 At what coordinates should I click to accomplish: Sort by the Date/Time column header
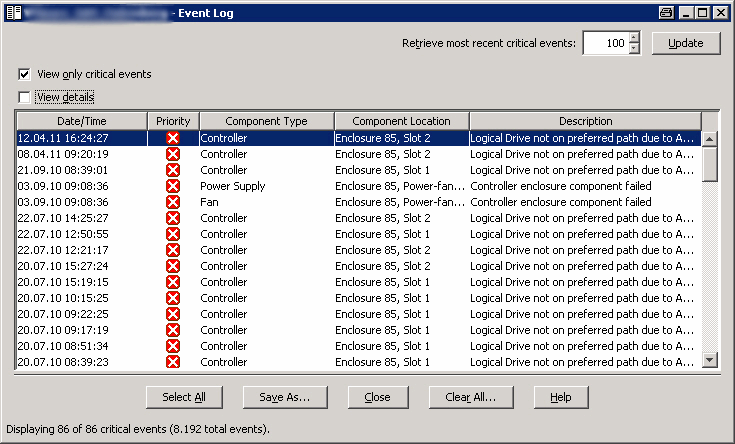point(82,121)
